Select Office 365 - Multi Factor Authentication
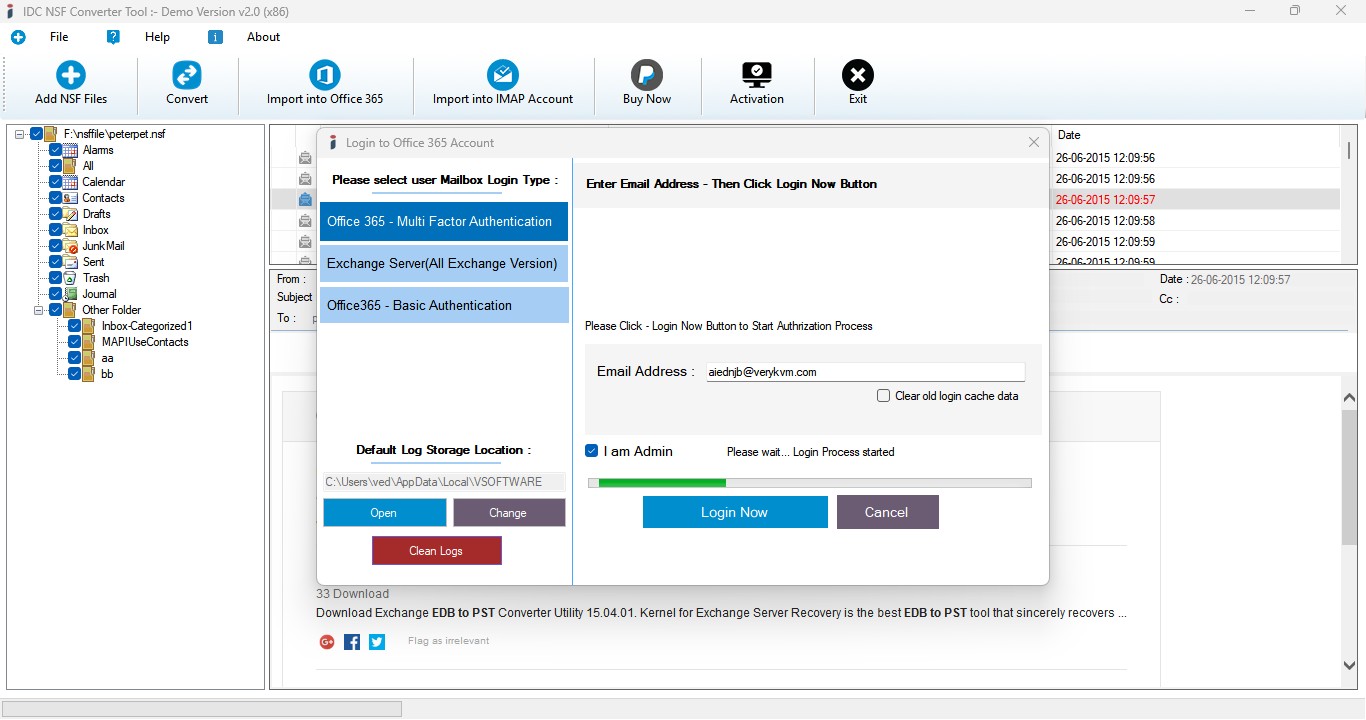1366x720 pixels. pos(444,222)
